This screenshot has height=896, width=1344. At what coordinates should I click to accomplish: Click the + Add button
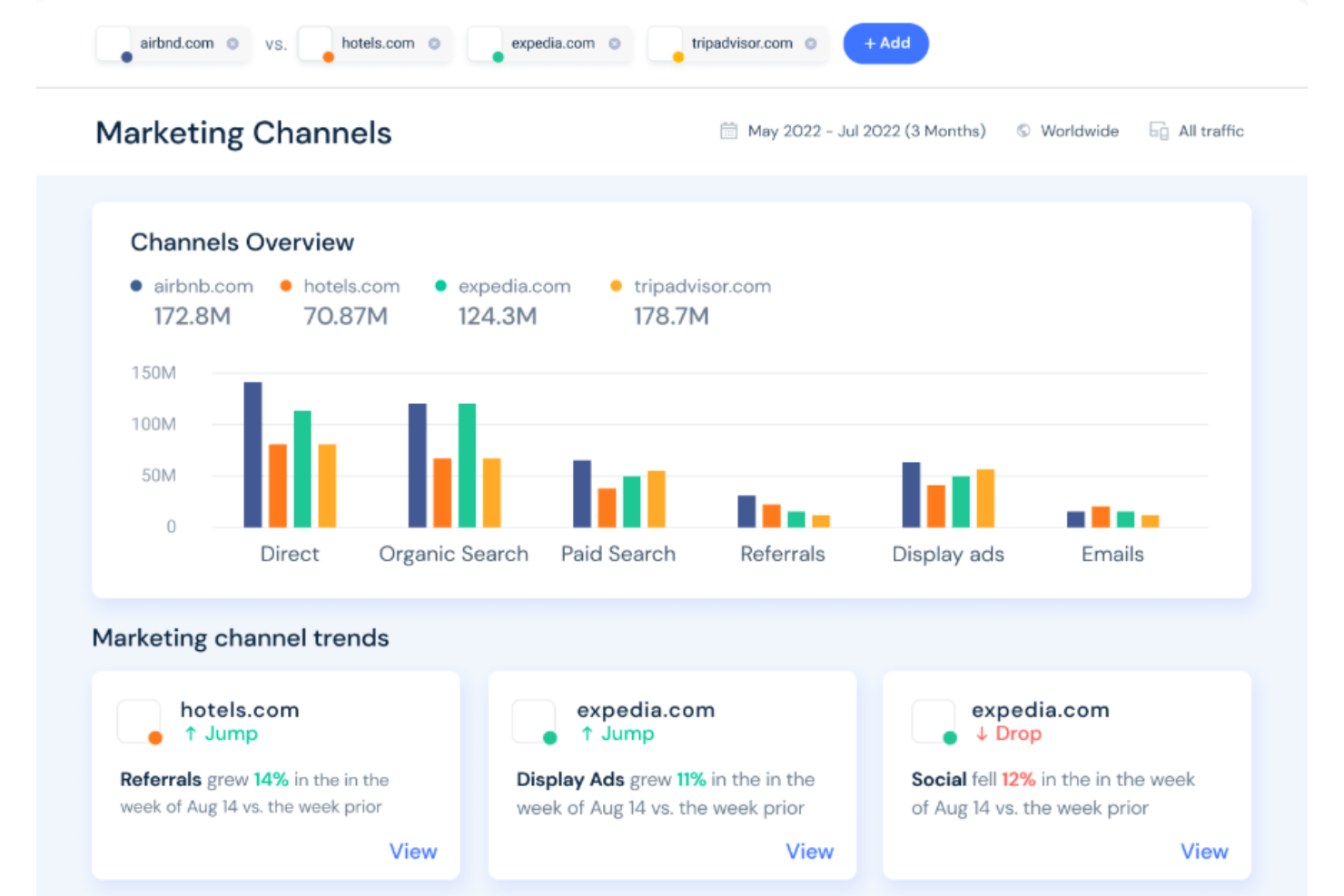tap(886, 44)
